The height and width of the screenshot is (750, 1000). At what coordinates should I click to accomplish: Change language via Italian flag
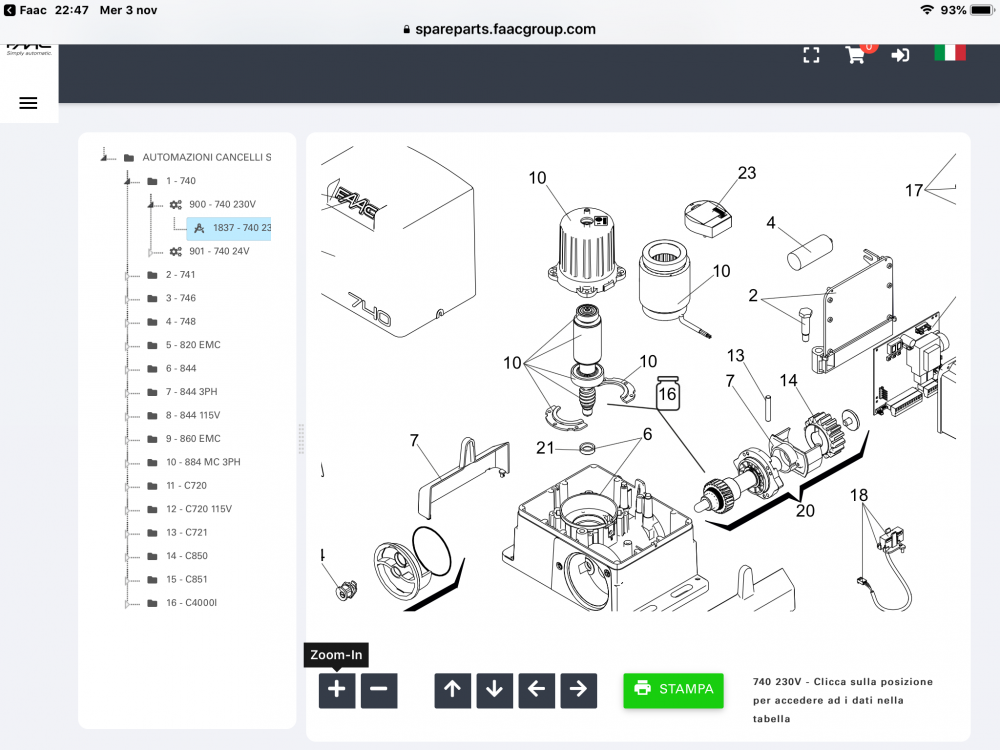(x=950, y=53)
